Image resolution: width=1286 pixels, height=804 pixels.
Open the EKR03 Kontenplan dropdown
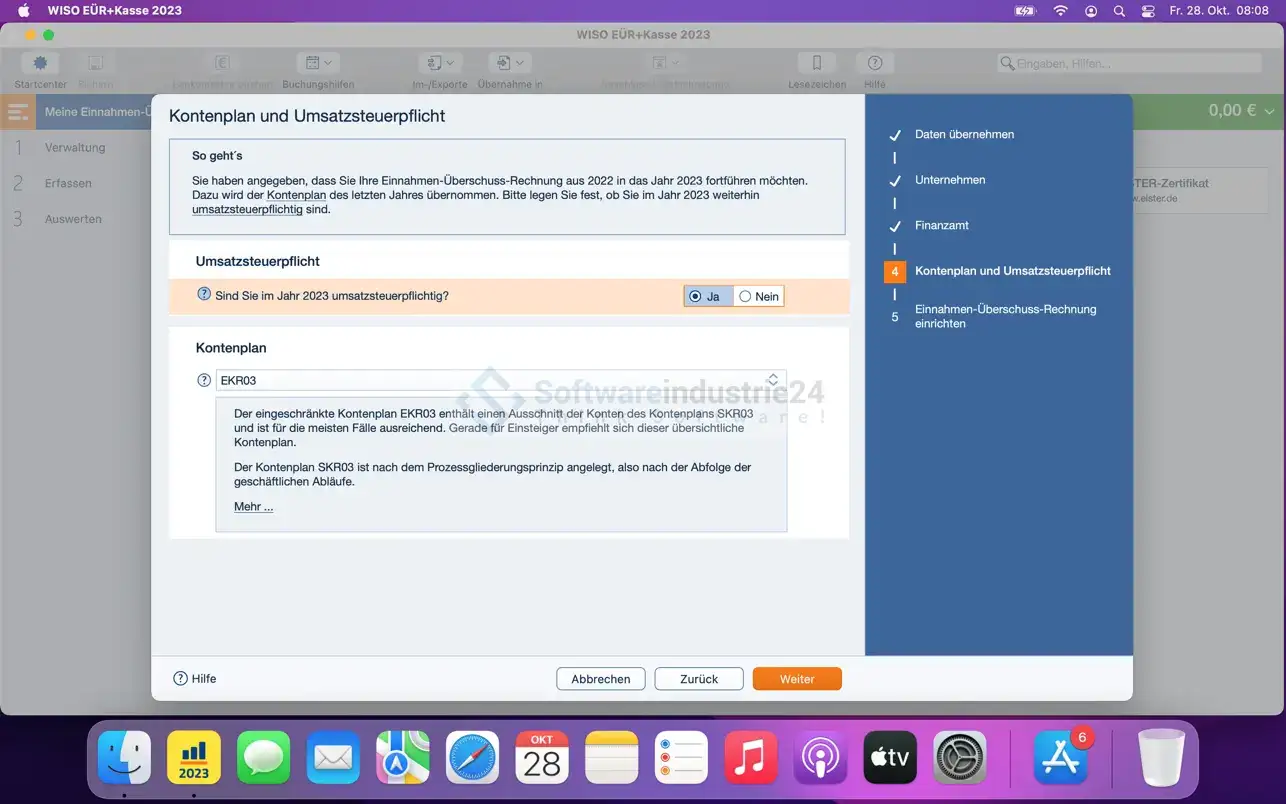pos(500,380)
